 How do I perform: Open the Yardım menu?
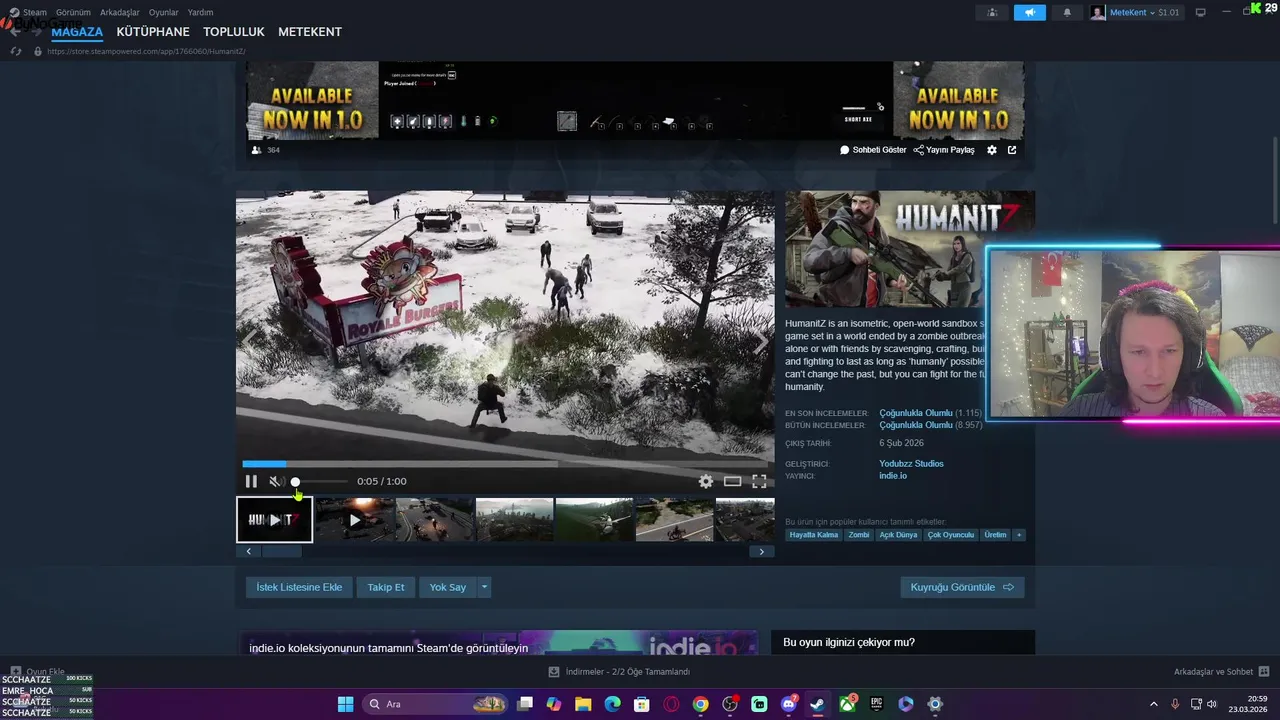pyautogui.click(x=201, y=12)
